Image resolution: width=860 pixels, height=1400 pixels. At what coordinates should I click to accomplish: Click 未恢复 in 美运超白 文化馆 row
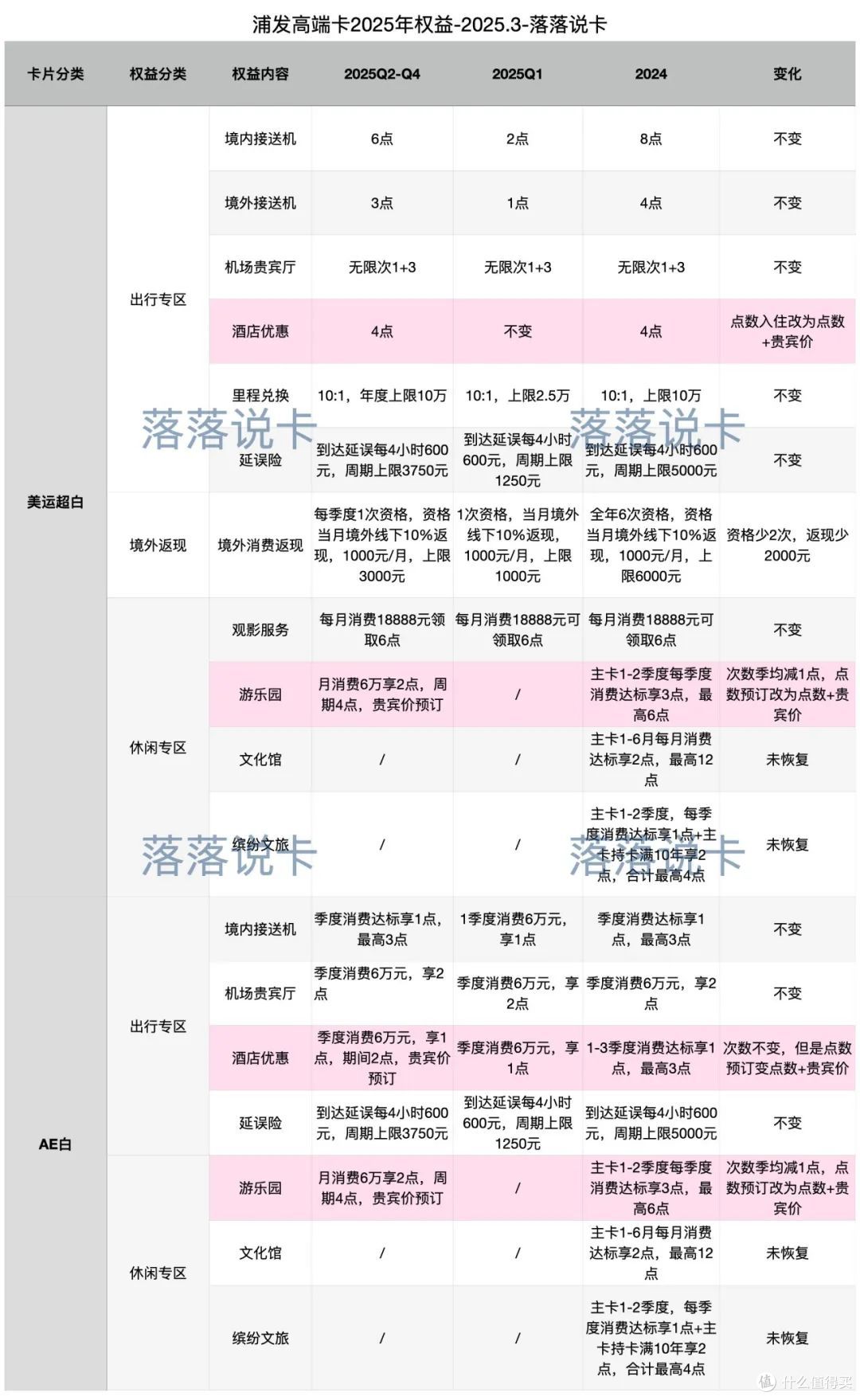pyautogui.click(x=787, y=760)
